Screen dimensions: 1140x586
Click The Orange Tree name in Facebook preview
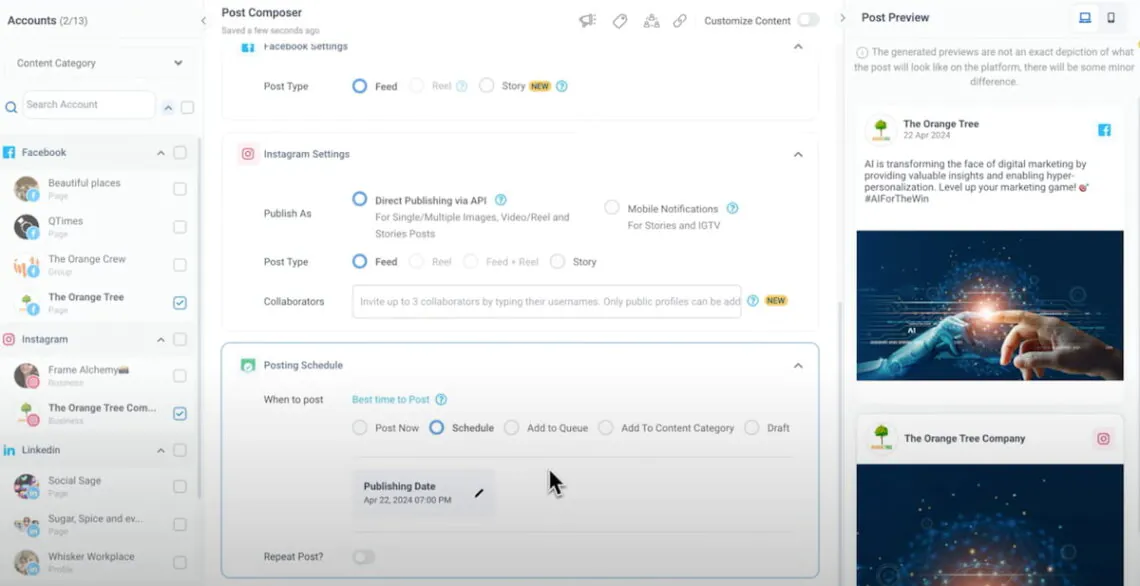(941, 124)
